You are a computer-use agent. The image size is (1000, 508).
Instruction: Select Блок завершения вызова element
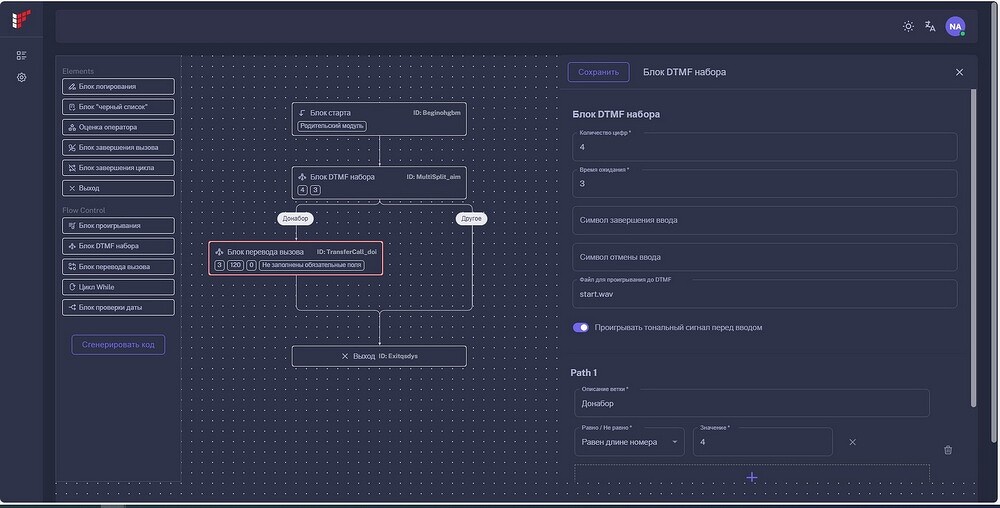tap(119, 147)
